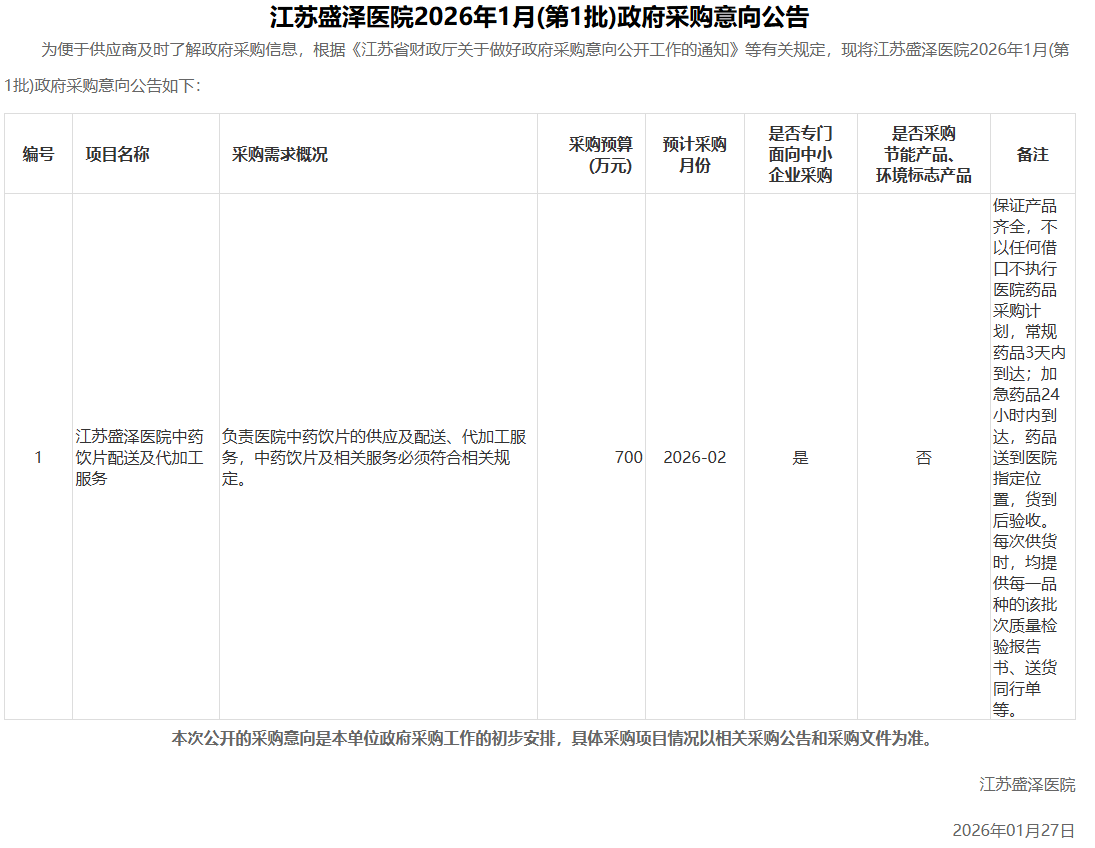Click the announcement title heading

(x=539, y=17)
